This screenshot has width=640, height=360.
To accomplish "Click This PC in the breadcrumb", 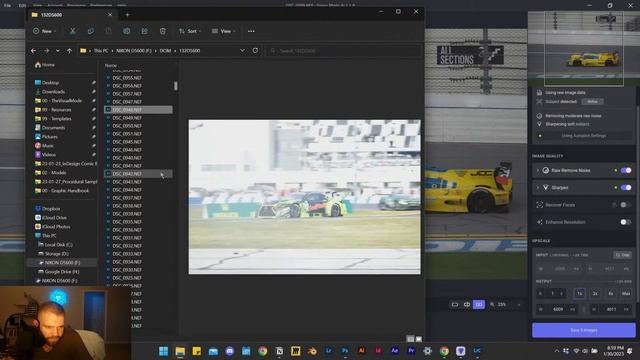I will (x=101, y=51).
